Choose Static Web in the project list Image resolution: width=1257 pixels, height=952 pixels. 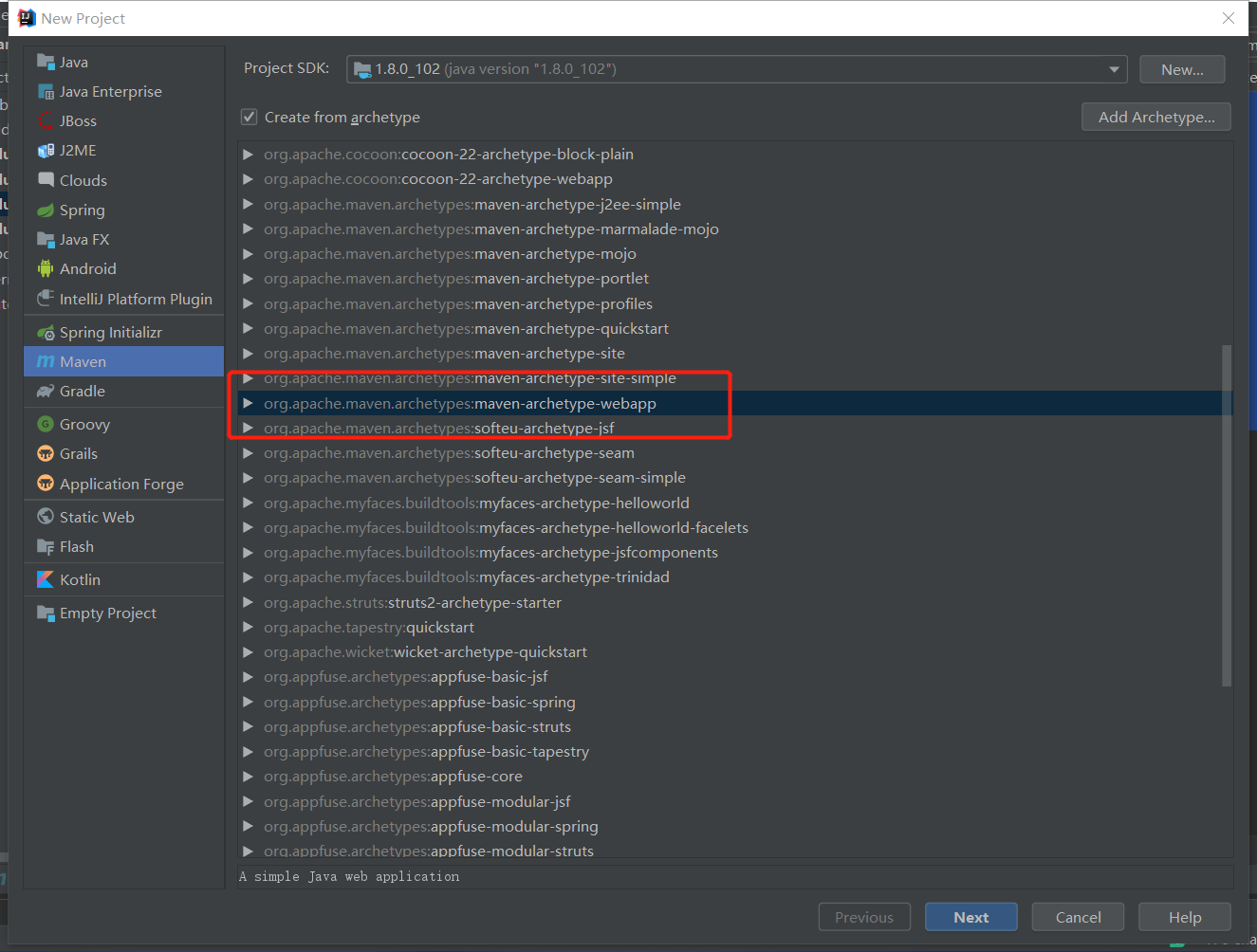click(97, 517)
